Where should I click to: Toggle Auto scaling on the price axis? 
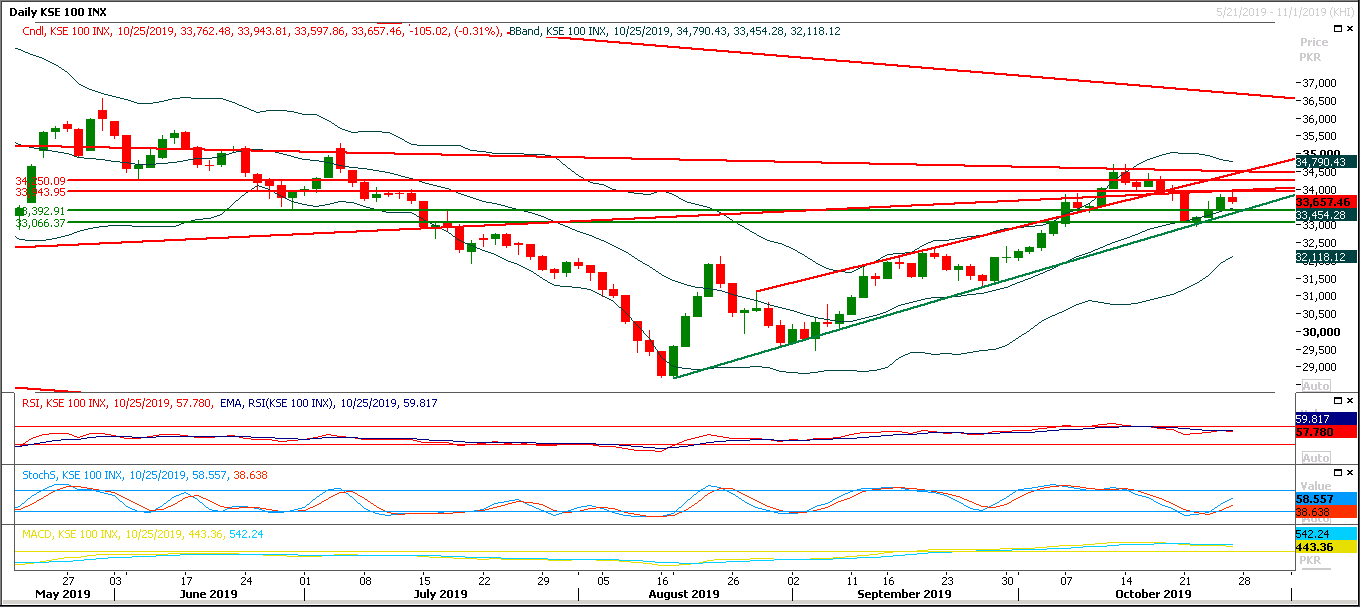[x=1314, y=385]
